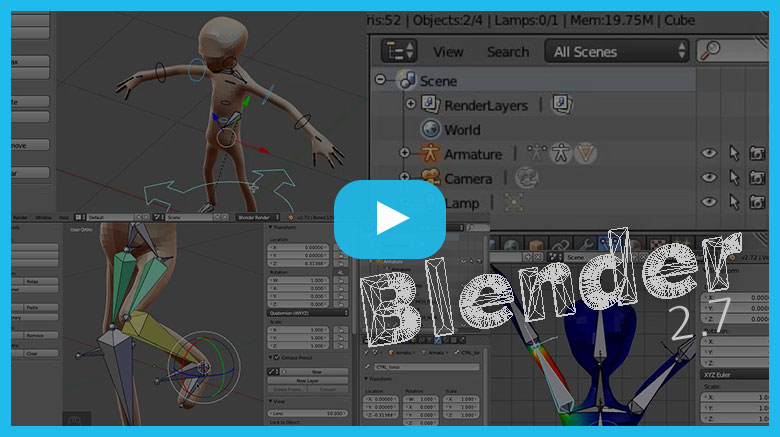Viewport: 780px width, 437px height.
Task: Toggle Armature selectability with its arrow icon
Action: [x=734, y=153]
